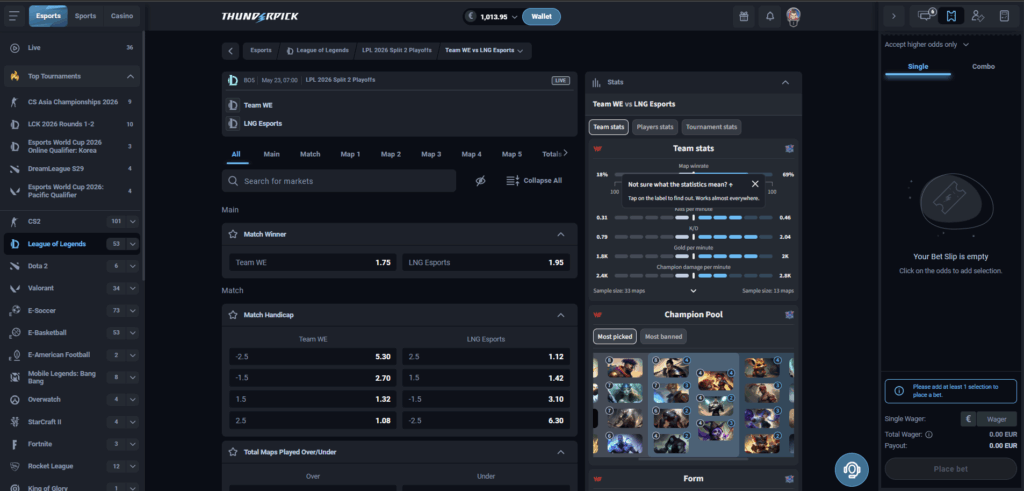Switch to Tournament stats view

(x=711, y=127)
